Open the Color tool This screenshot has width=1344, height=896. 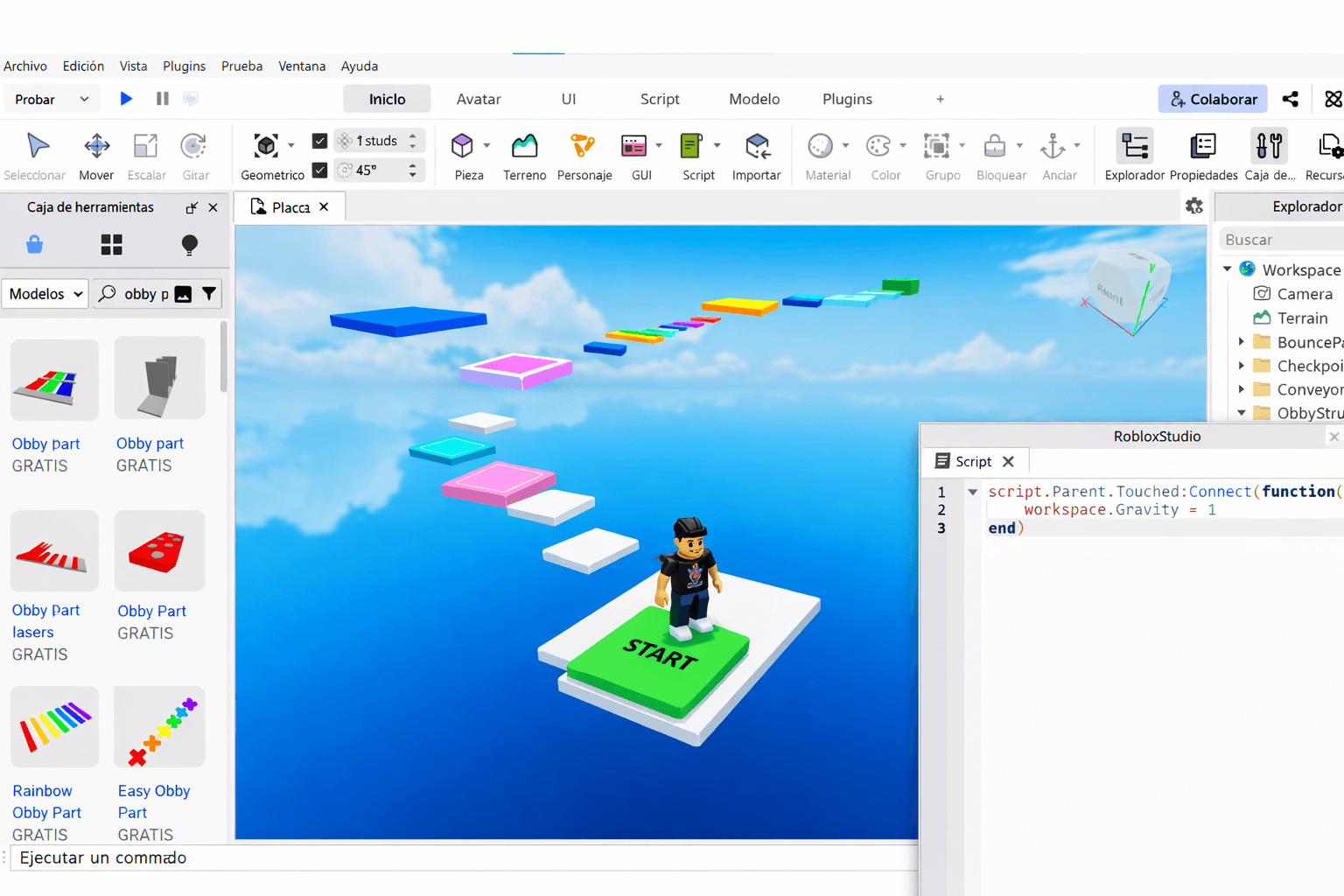[x=878, y=146]
